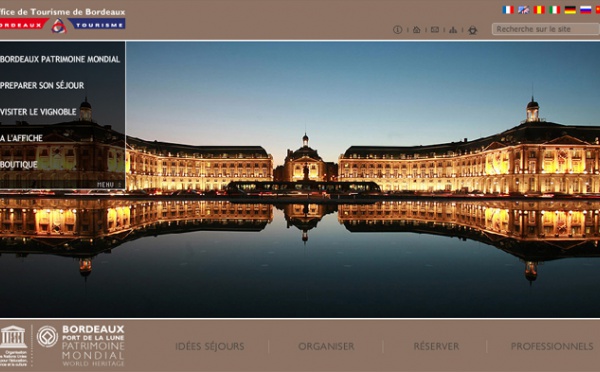
Task: Select Visiter le vignoble
Action: [38, 112]
